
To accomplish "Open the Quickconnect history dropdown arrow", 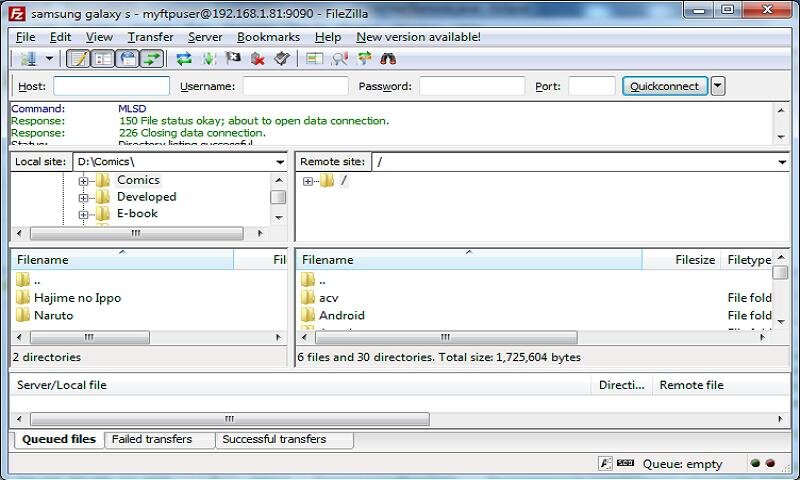I will coord(717,86).
